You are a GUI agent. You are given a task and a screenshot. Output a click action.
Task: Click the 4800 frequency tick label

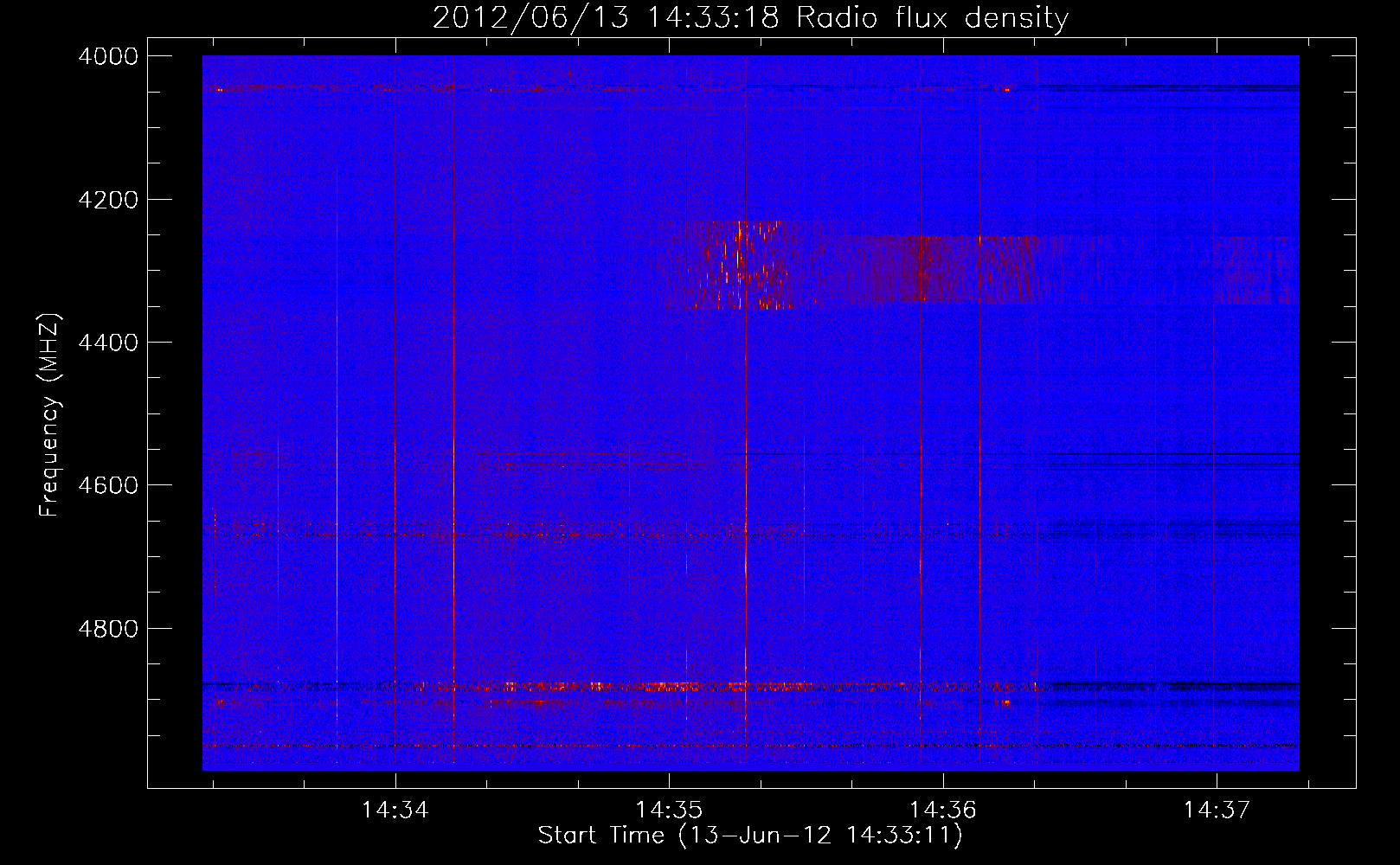click(108, 629)
